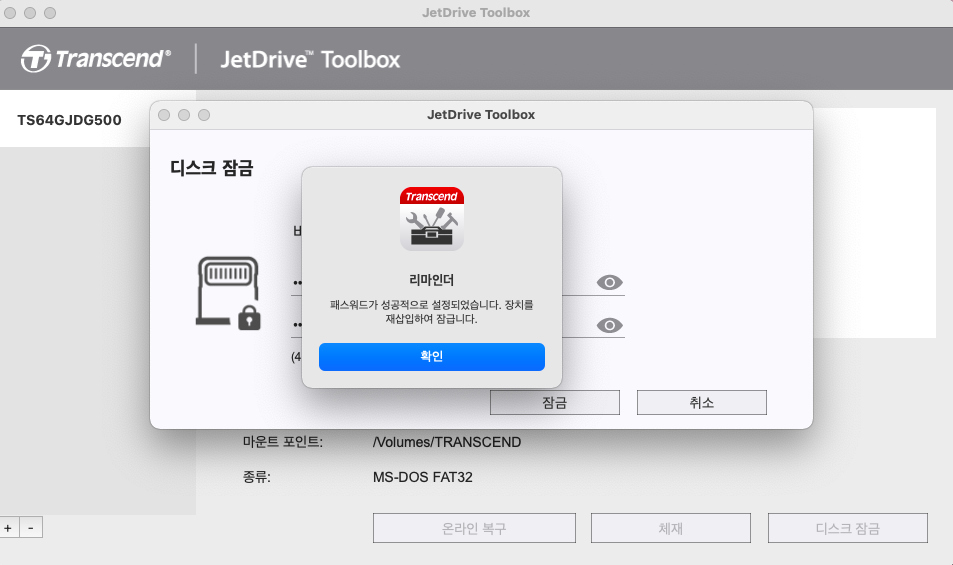The width and height of the screenshot is (953, 565).
Task: Click the 종류 label
Action: click(x=256, y=477)
